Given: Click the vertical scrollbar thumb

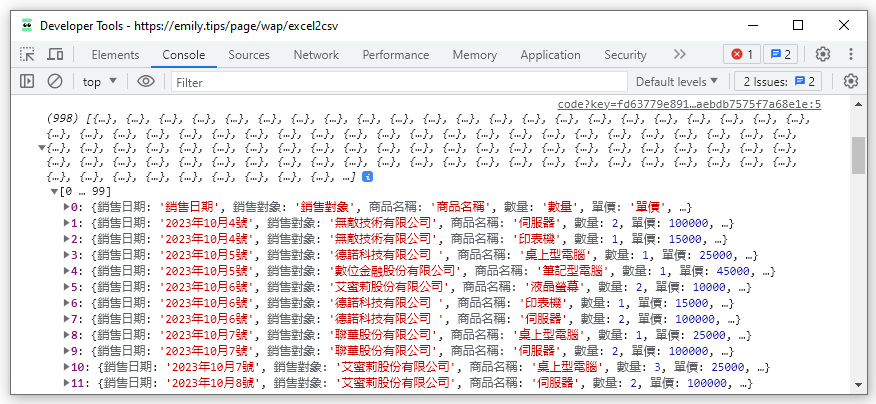Looking at the screenshot, I should pyautogui.click(x=858, y=155).
